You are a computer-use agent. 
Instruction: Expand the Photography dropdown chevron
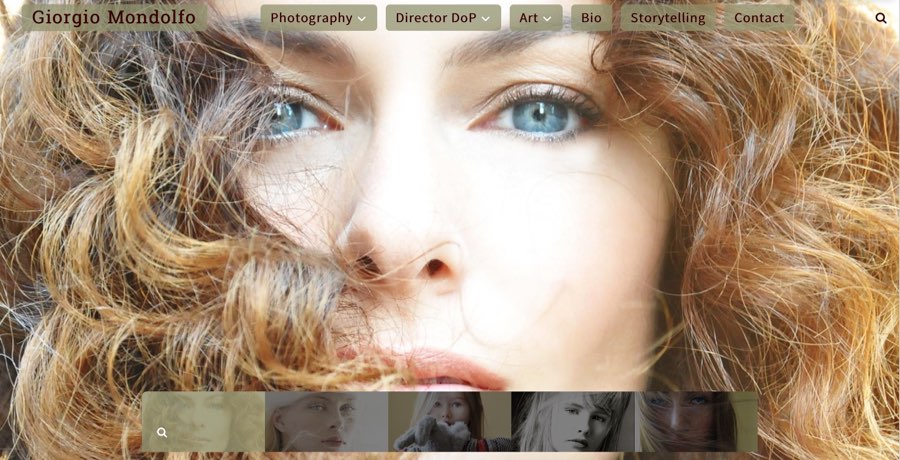(362, 18)
